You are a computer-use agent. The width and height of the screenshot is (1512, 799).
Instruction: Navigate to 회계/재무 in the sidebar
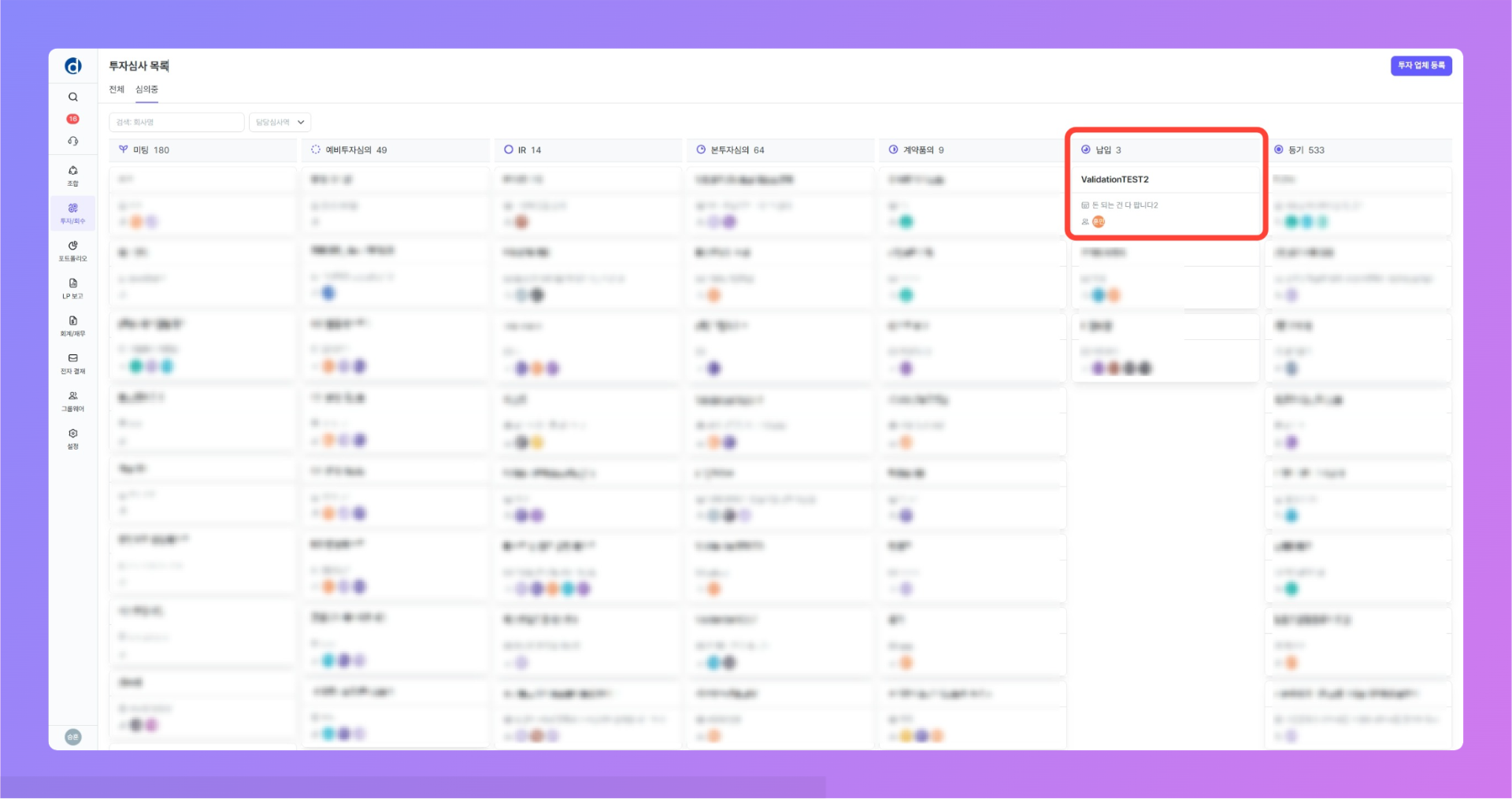72,326
